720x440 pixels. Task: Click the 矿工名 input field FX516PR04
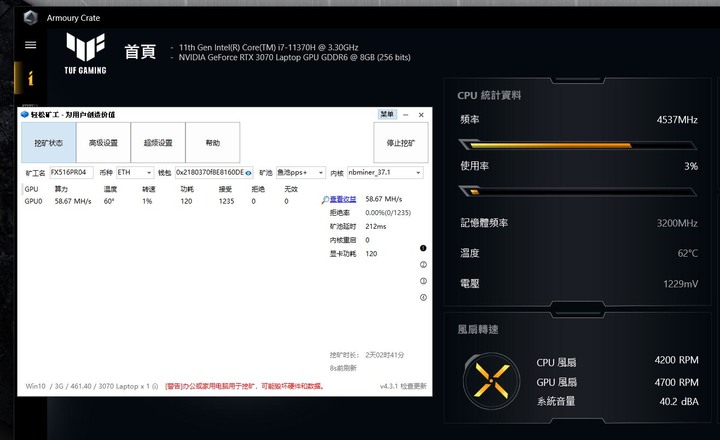click(71, 172)
